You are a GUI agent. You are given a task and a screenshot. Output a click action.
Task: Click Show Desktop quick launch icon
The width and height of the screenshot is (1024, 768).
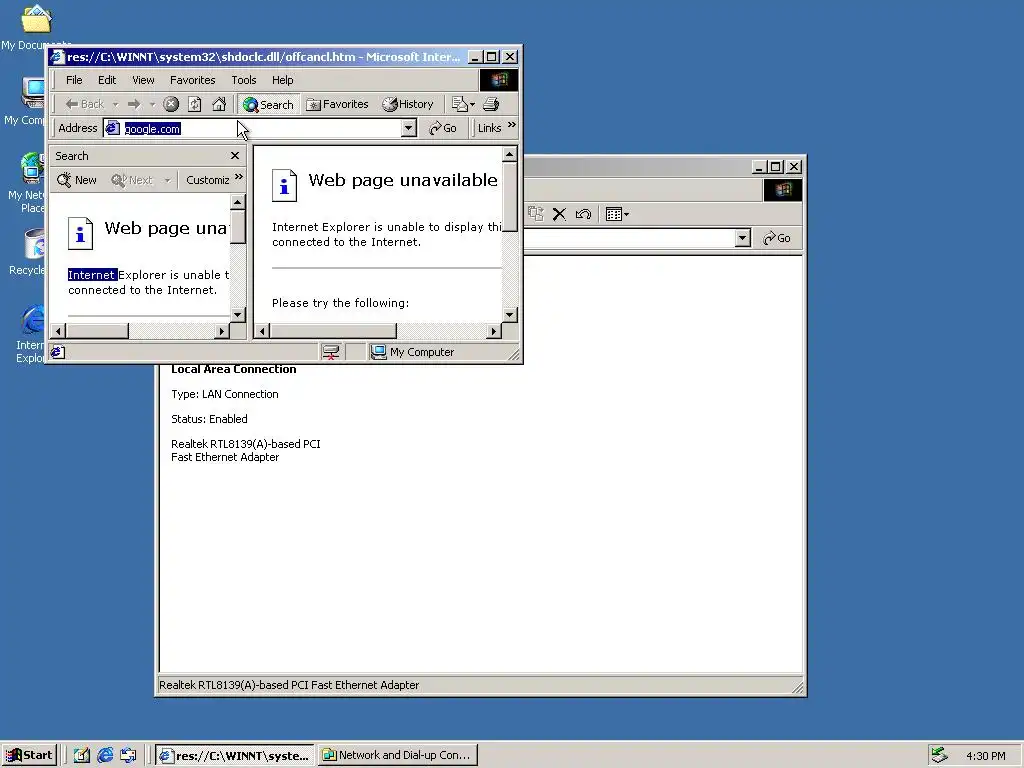pyautogui.click(x=82, y=755)
